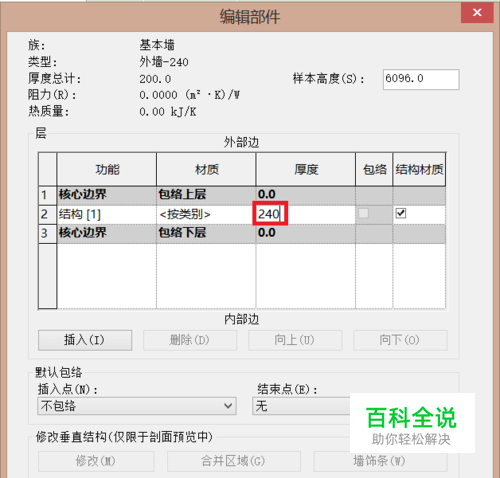Viewport: 500px width, 478px height.
Task: Click the 合并区域(G) button
Action: (234, 461)
